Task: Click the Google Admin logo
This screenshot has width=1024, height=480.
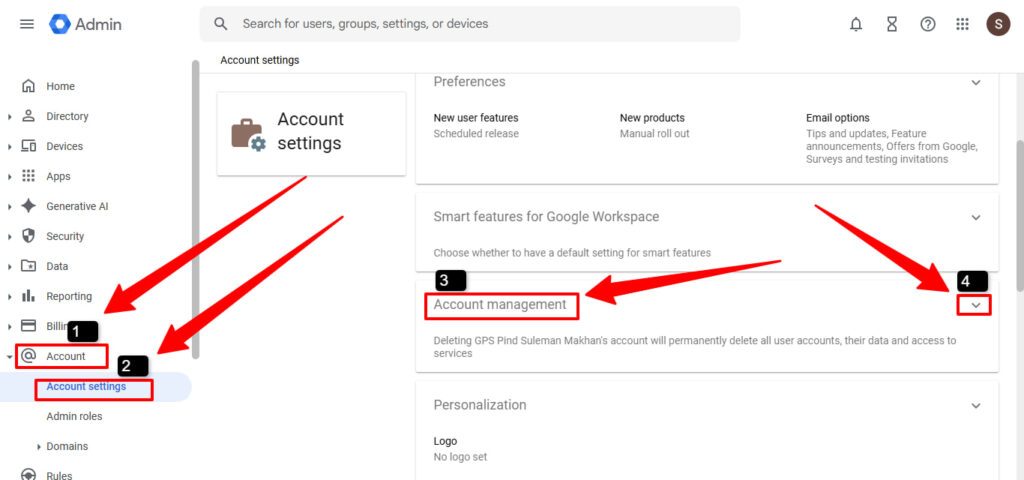Action: pos(86,24)
